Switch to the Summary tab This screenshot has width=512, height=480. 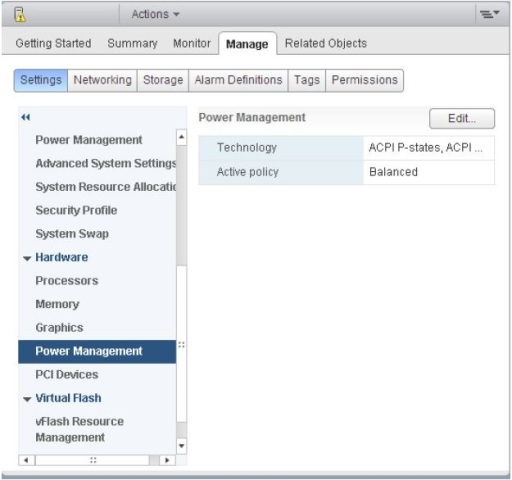click(132, 43)
